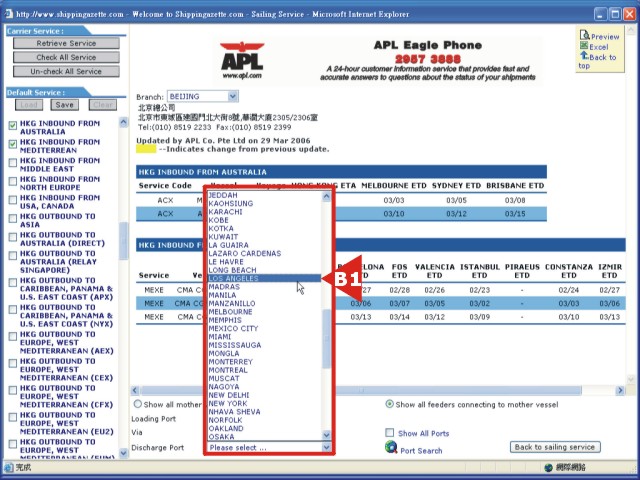
Task: Check HKG Outbound to Australia (Relay Singapore)
Action: point(13,256)
